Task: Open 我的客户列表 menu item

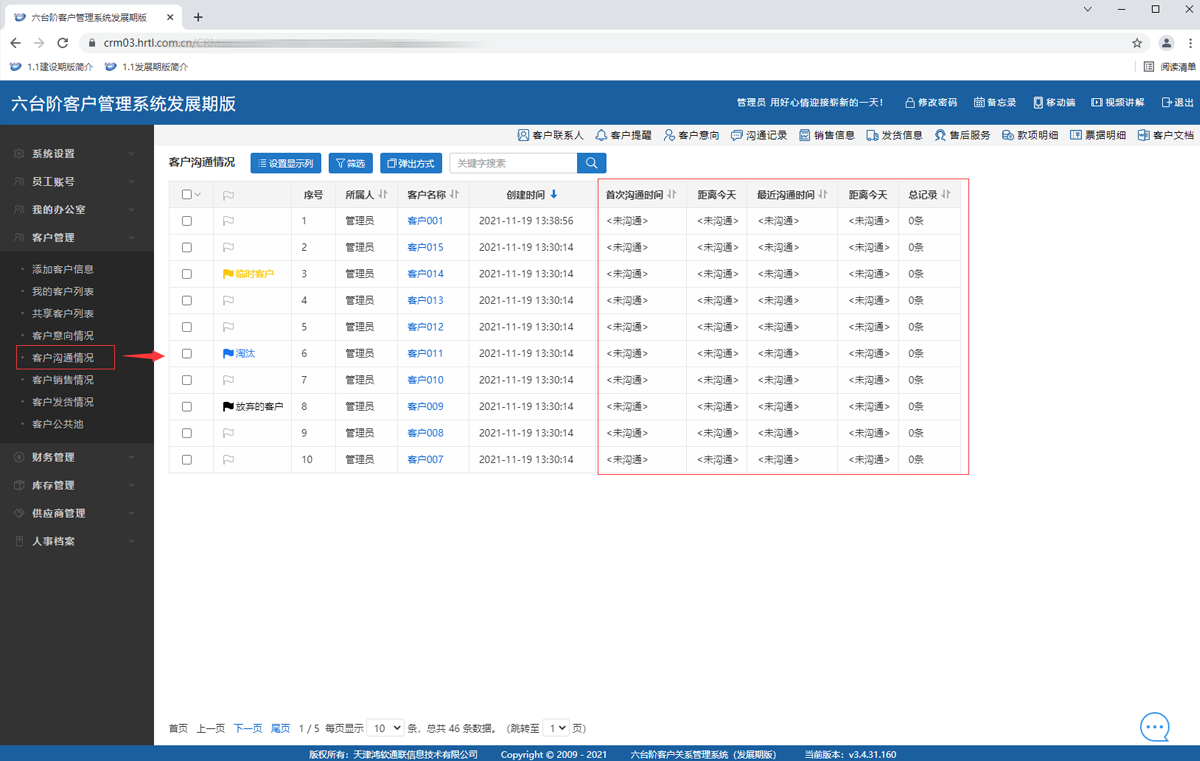Action: pos(63,292)
